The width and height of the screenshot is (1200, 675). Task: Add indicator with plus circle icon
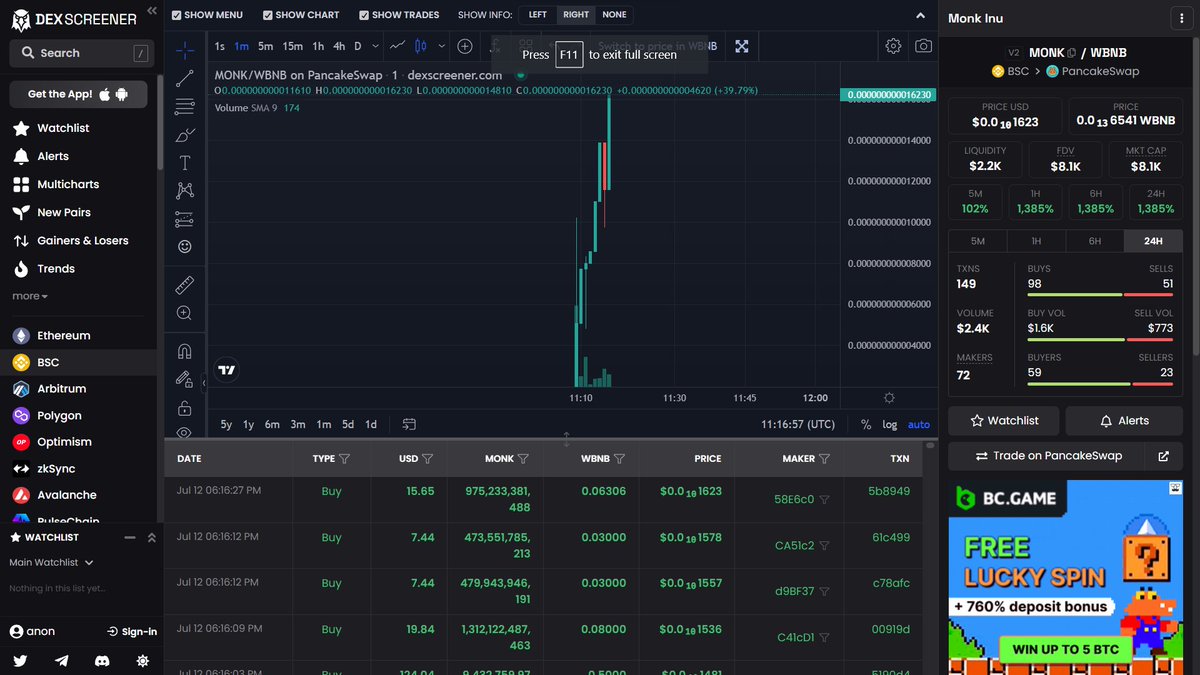[465, 46]
